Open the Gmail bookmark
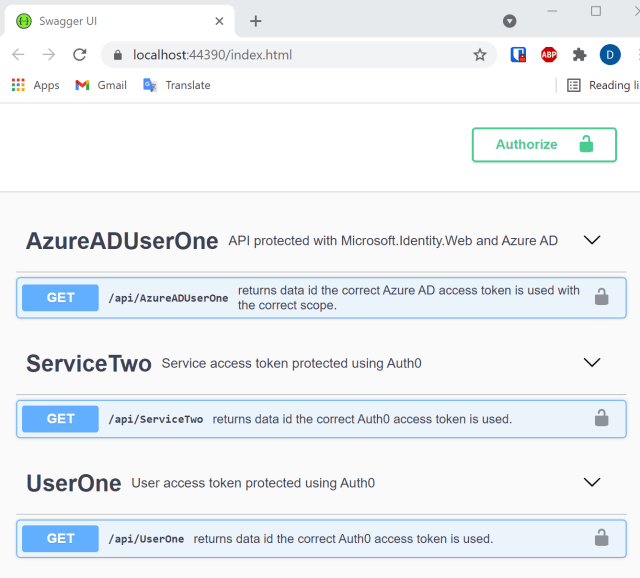This screenshot has height=578, width=640. click(x=101, y=85)
